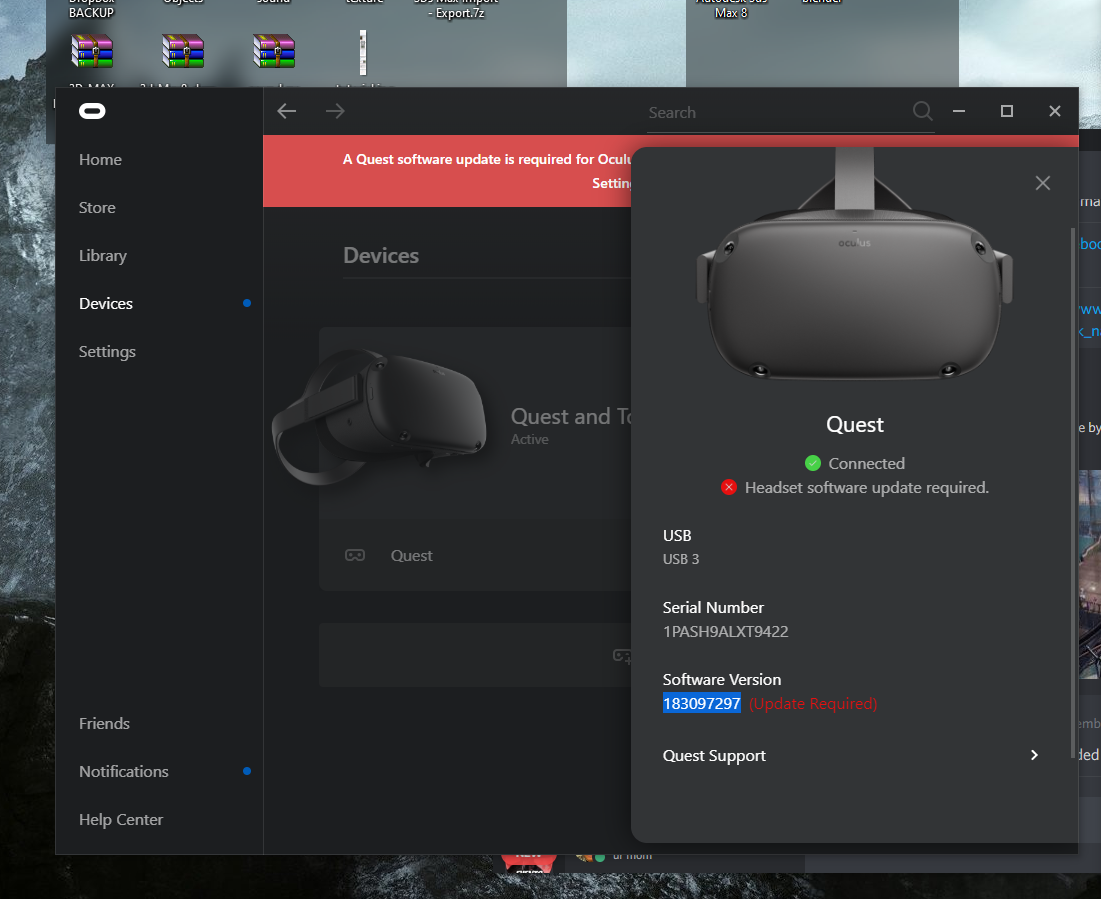The image size is (1101, 899).
Task: Open Settings in the sidebar
Action: click(x=107, y=351)
